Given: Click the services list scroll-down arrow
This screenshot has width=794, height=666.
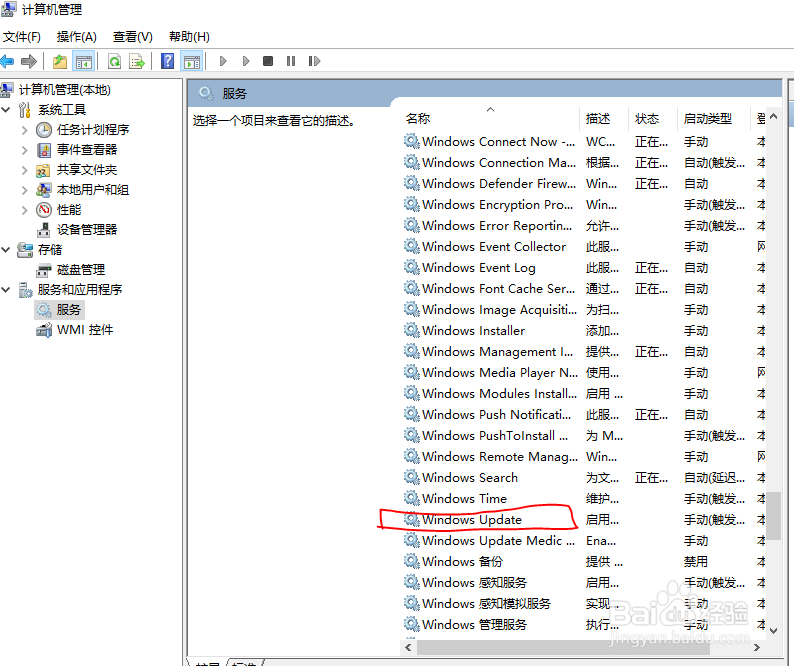Looking at the screenshot, I should click(773, 631).
